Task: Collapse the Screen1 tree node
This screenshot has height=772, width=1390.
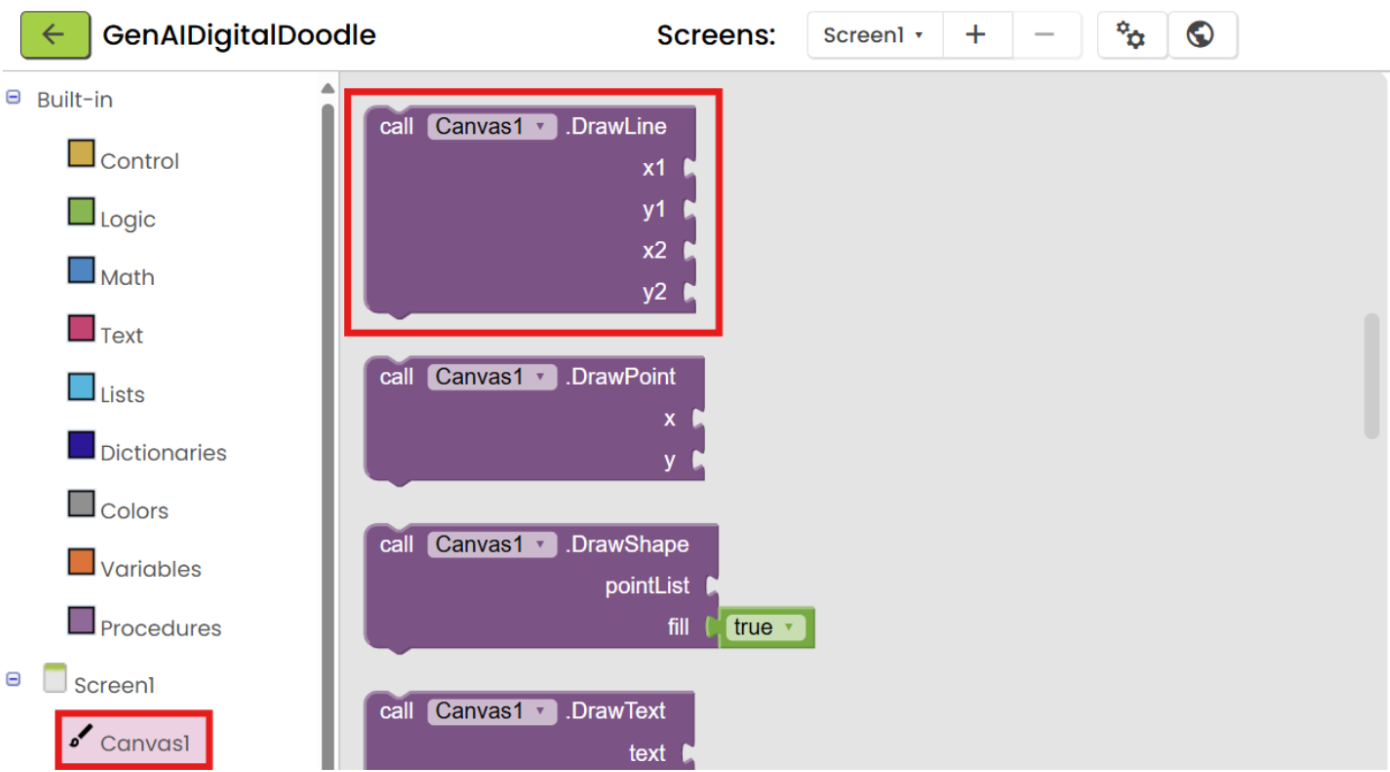Action: click(x=14, y=679)
